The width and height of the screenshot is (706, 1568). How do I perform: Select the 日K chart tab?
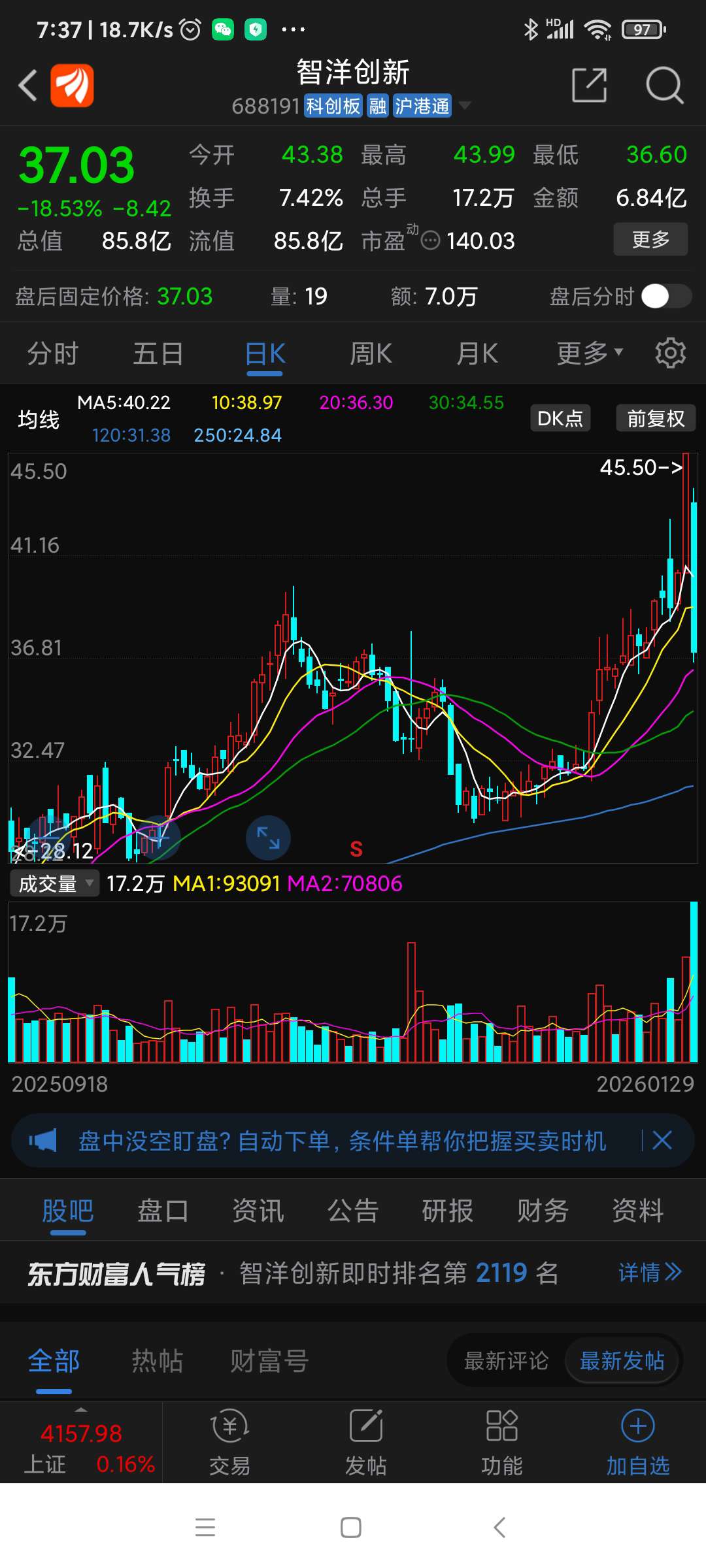pos(265,353)
